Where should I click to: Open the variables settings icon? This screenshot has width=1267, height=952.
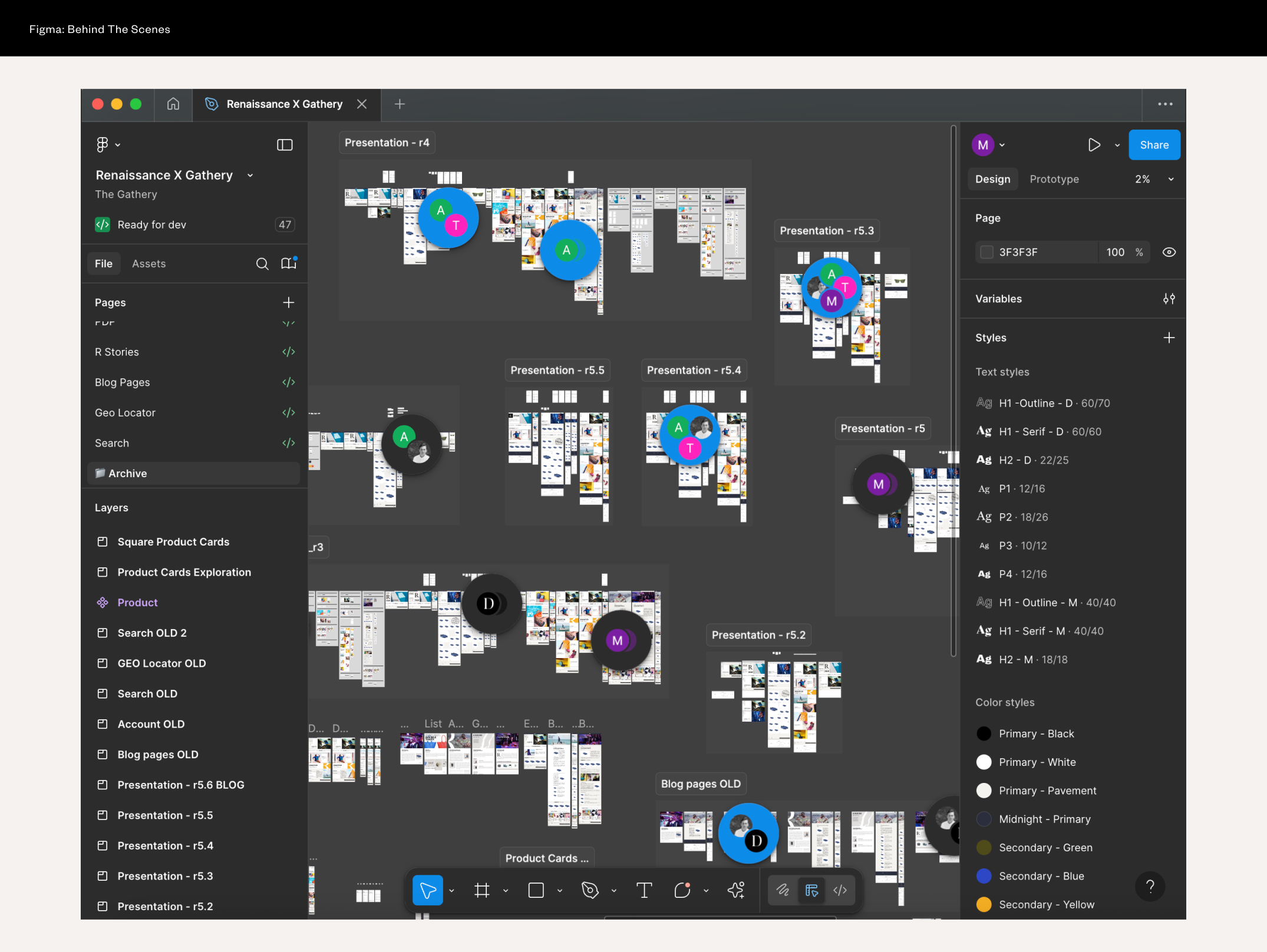click(x=1169, y=299)
